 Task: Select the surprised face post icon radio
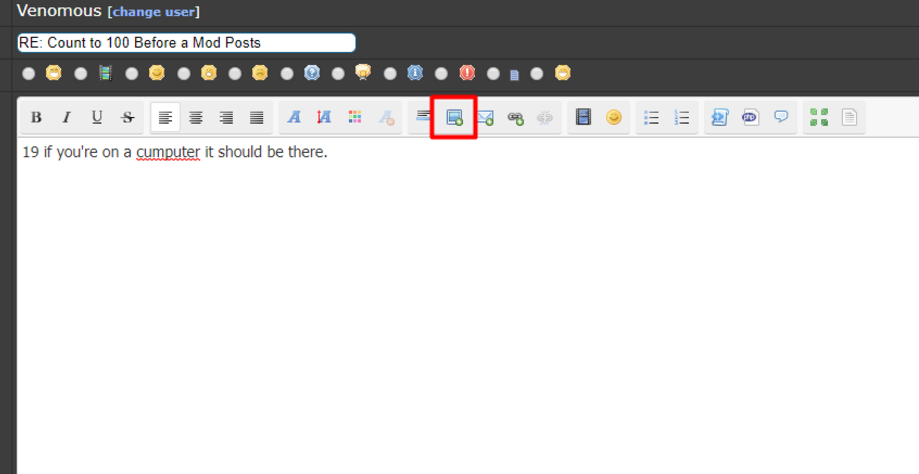(x=184, y=73)
